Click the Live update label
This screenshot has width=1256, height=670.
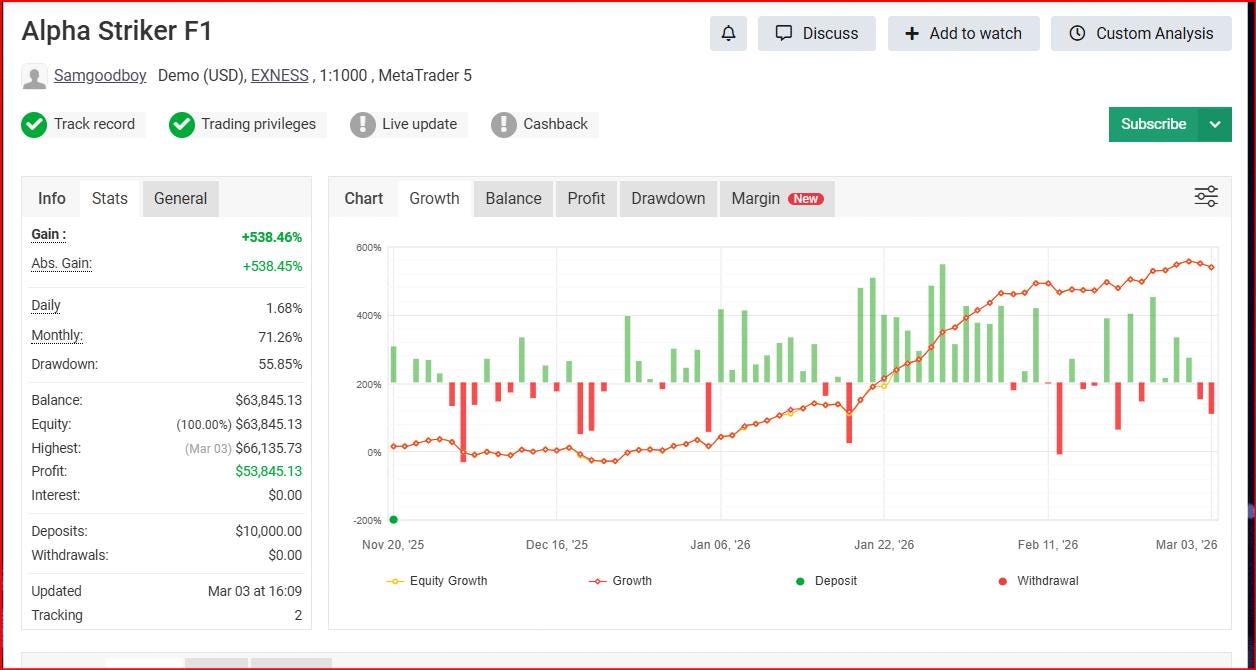click(x=419, y=124)
